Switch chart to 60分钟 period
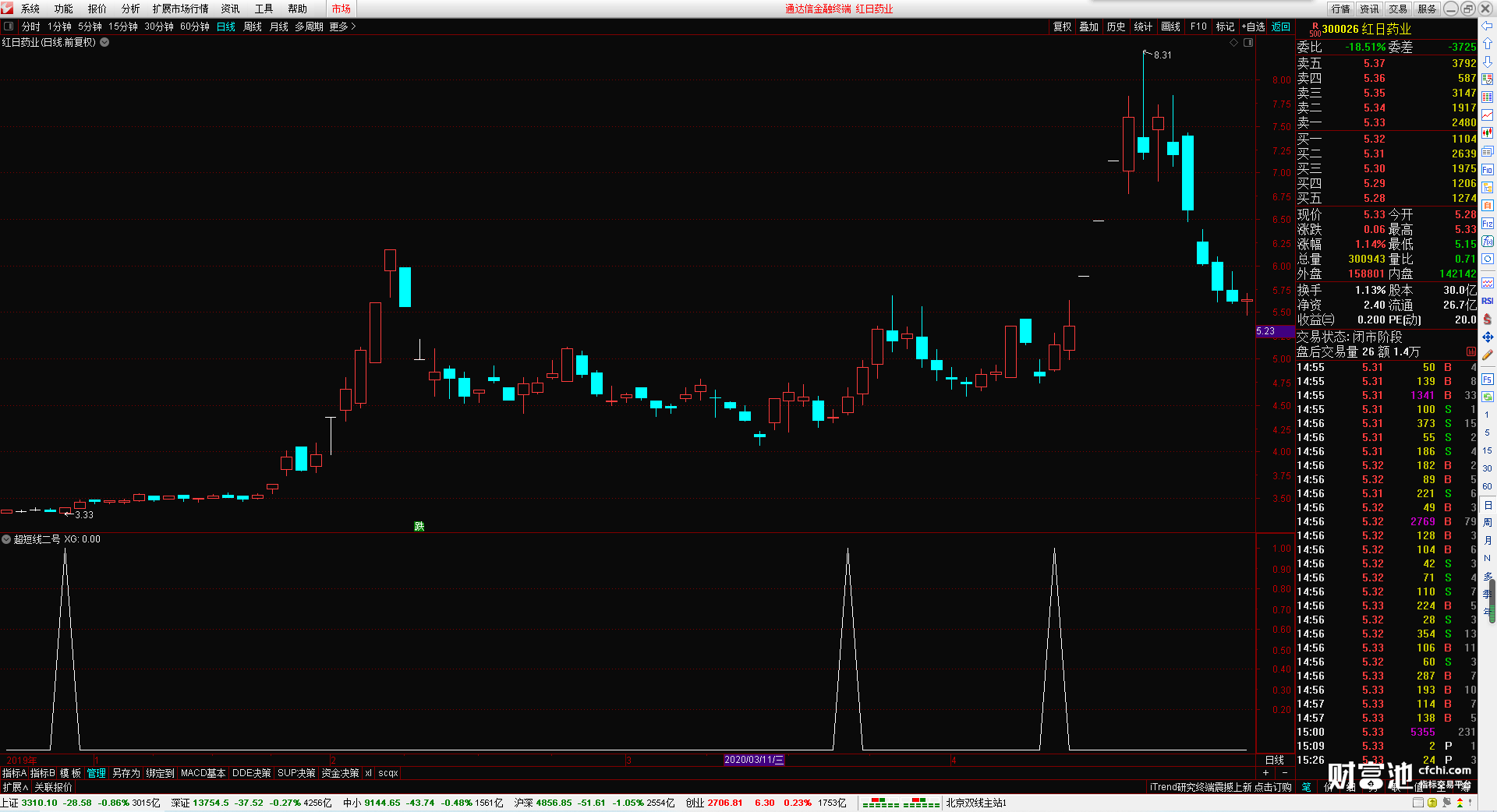The image size is (1497, 812). coord(195,26)
